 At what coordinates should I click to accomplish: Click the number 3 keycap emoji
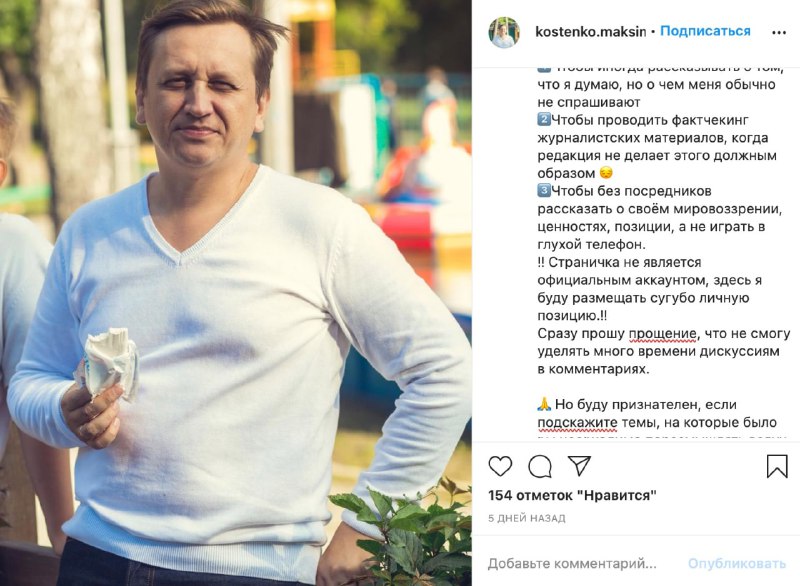(543, 191)
